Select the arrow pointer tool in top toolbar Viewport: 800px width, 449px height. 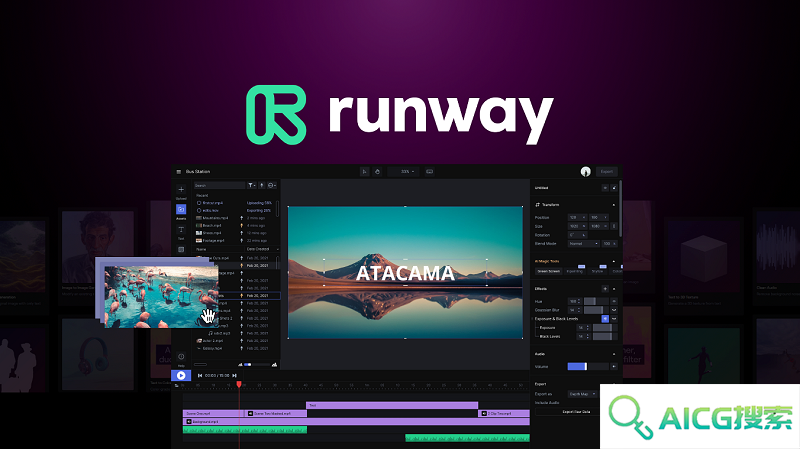364,171
